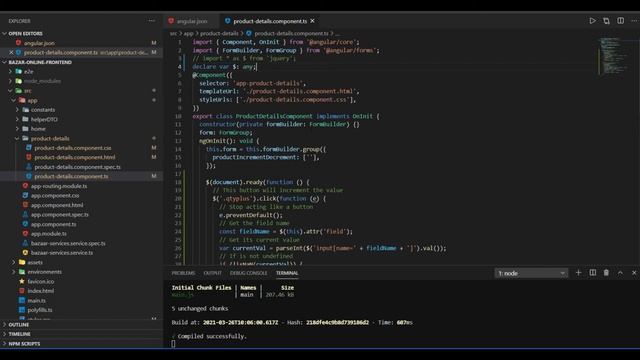Open Explorer panel ellipsis menu
The width and height of the screenshot is (640, 360).
click(x=151, y=21)
